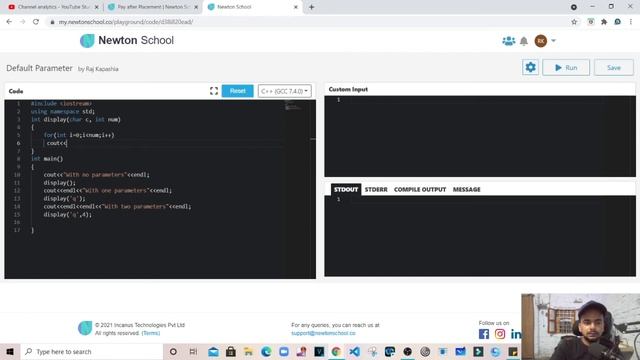Image resolution: width=640 pixels, height=360 pixels.
Task: Open the Chrome three-dot menu
Action: pyautogui.click(x=631, y=22)
